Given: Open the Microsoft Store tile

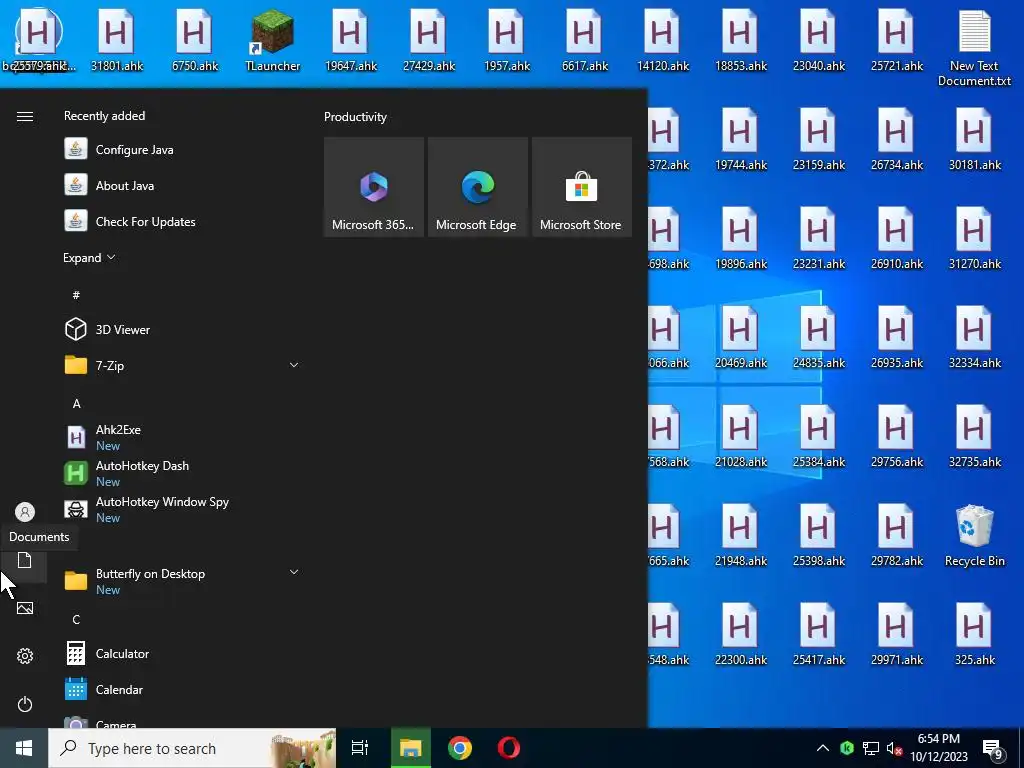Looking at the screenshot, I should coord(582,187).
